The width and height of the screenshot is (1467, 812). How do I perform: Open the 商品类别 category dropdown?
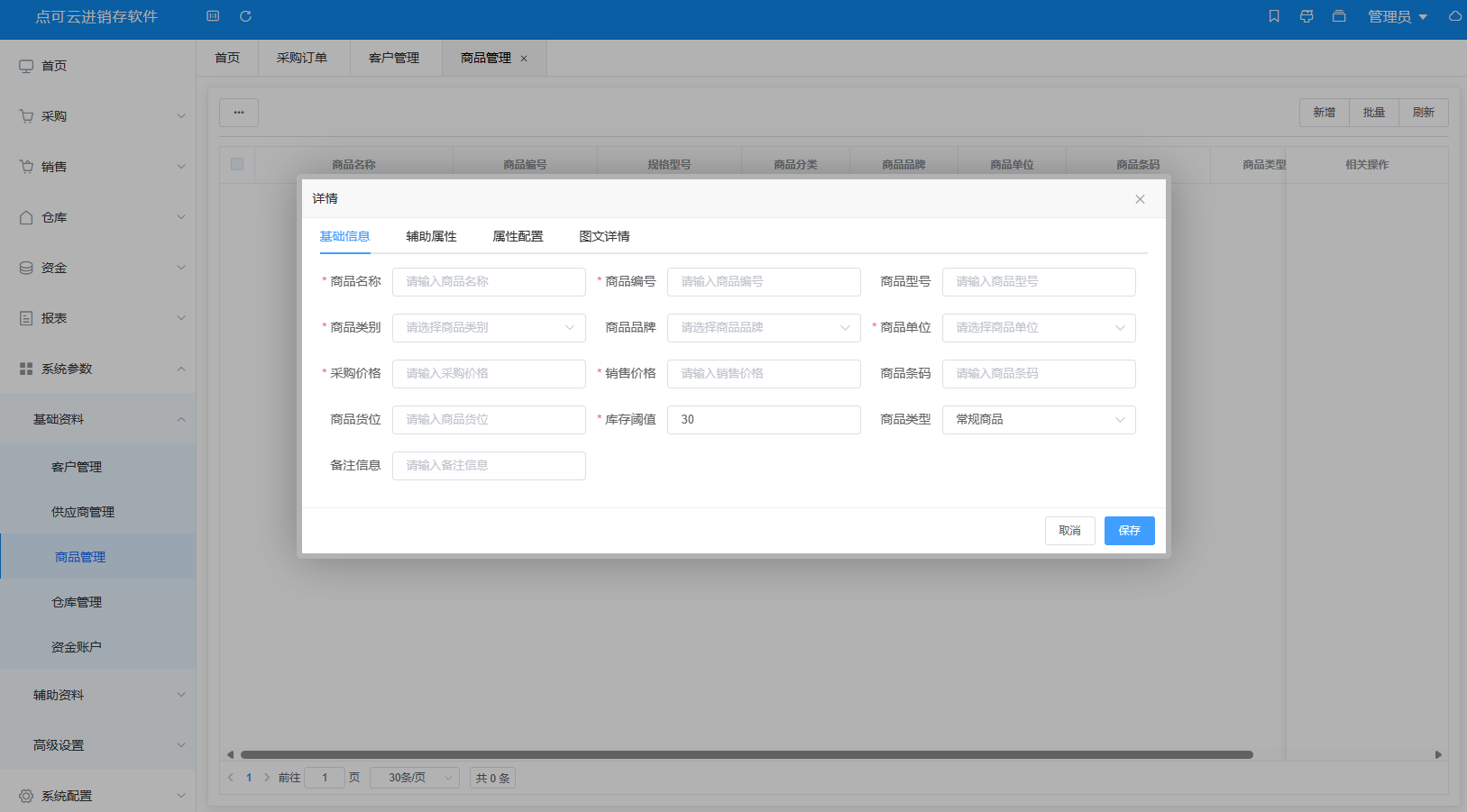[489, 327]
